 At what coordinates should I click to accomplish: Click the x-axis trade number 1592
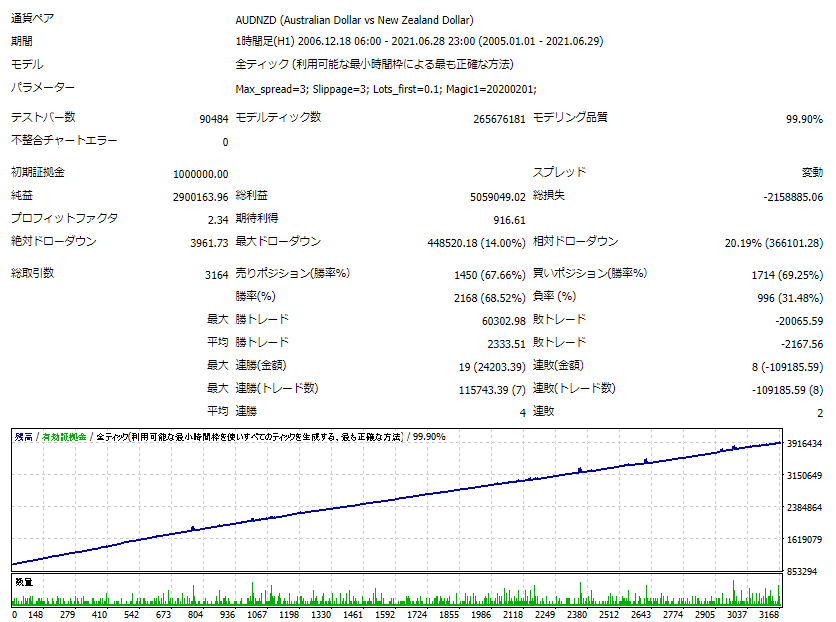click(x=385, y=615)
